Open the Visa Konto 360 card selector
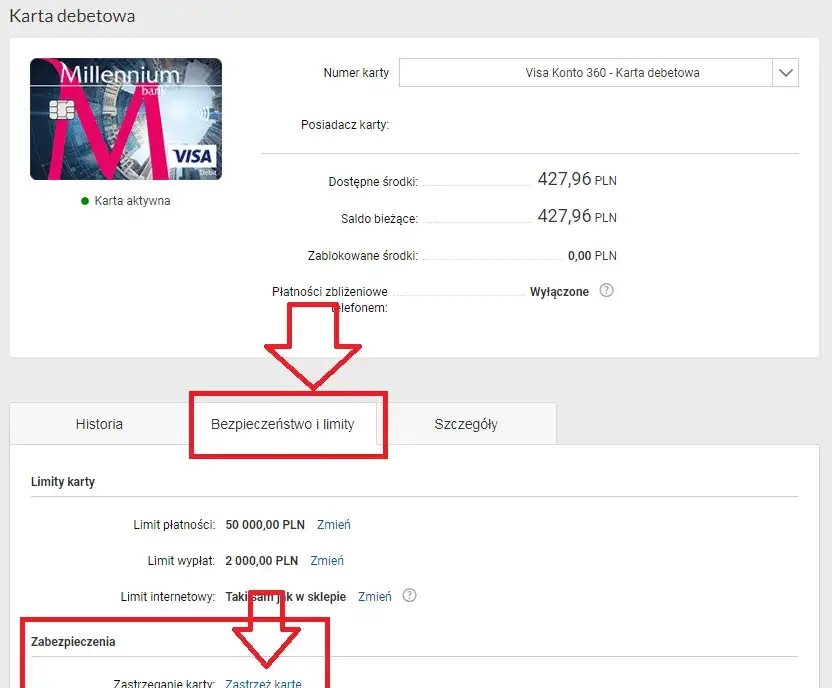 (585, 73)
